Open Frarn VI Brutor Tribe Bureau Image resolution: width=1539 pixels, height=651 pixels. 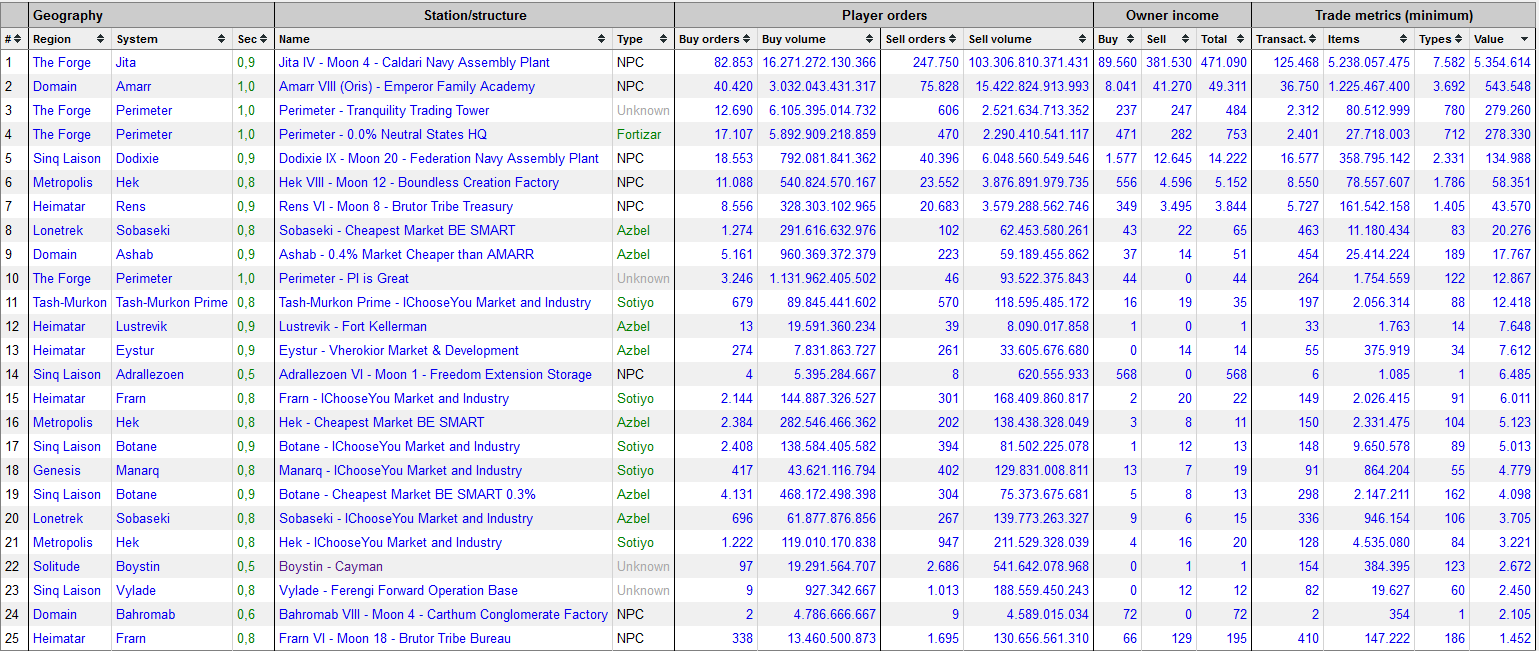click(394, 638)
